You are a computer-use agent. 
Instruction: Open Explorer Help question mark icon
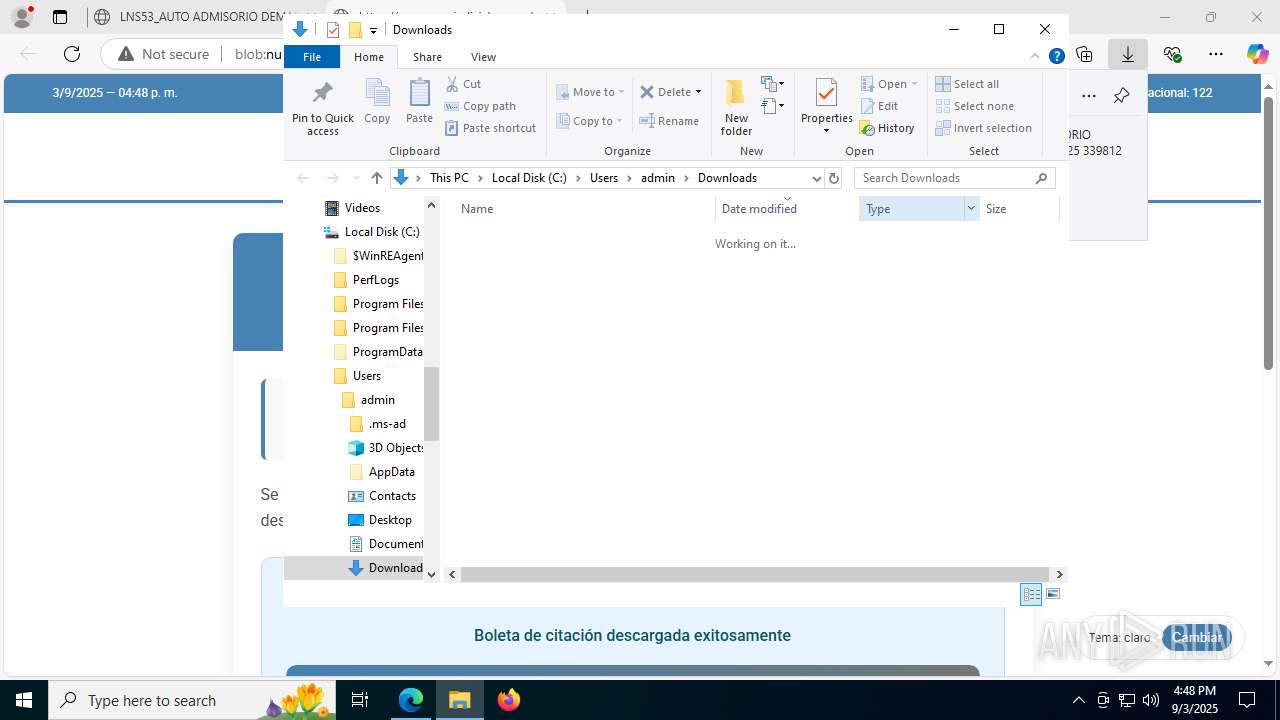pos(1056,56)
